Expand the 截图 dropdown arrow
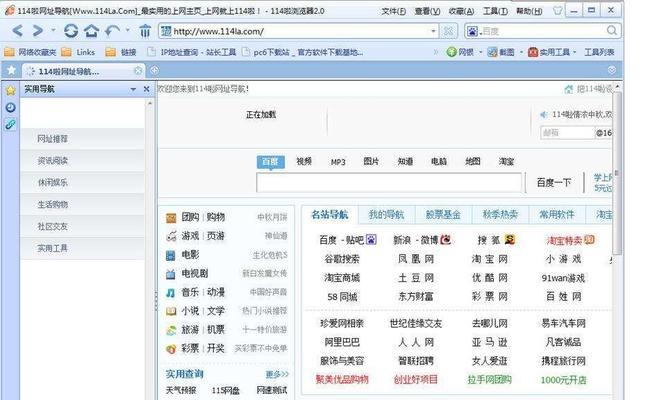 [x=521, y=52]
